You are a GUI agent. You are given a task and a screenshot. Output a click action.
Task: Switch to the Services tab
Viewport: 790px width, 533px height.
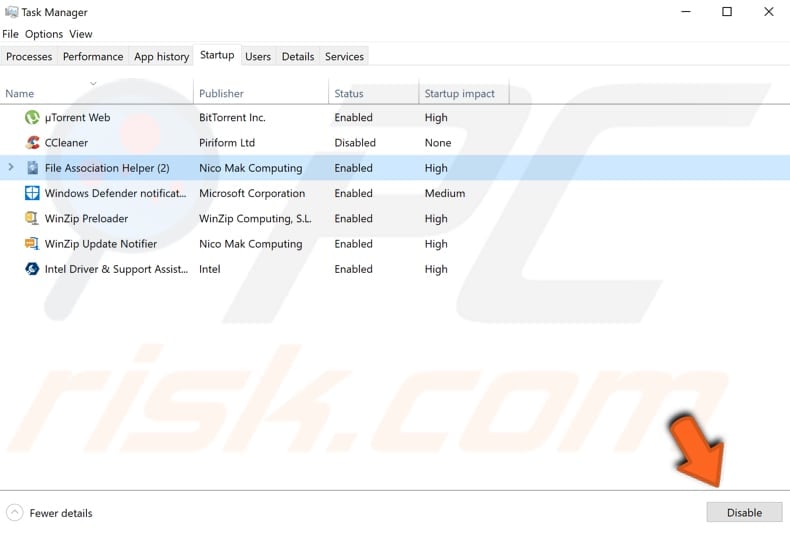344,56
